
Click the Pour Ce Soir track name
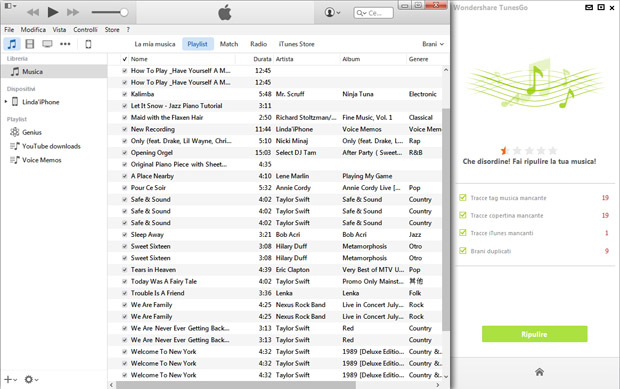tap(148, 188)
